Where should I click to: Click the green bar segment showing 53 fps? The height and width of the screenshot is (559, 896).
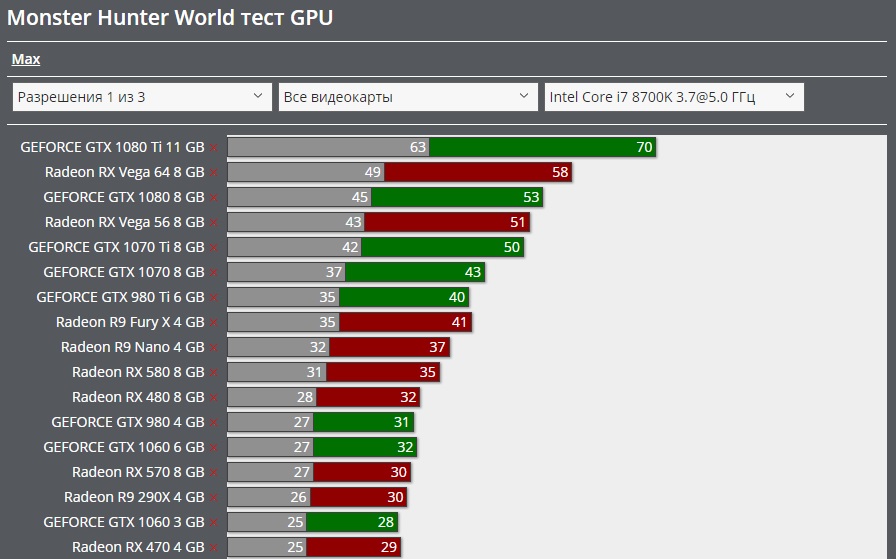tap(457, 197)
